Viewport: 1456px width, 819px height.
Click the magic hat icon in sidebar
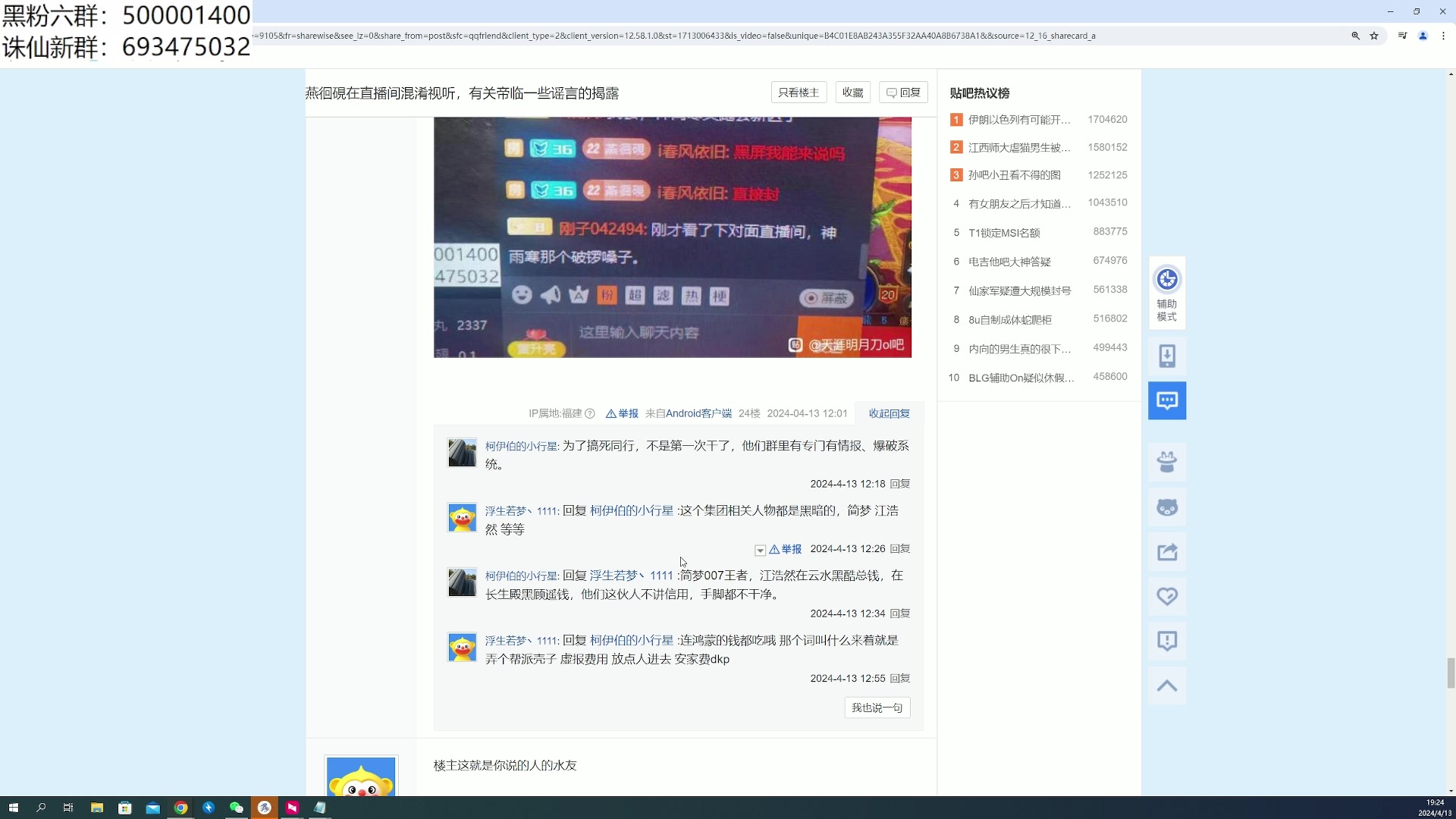click(x=1166, y=462)
